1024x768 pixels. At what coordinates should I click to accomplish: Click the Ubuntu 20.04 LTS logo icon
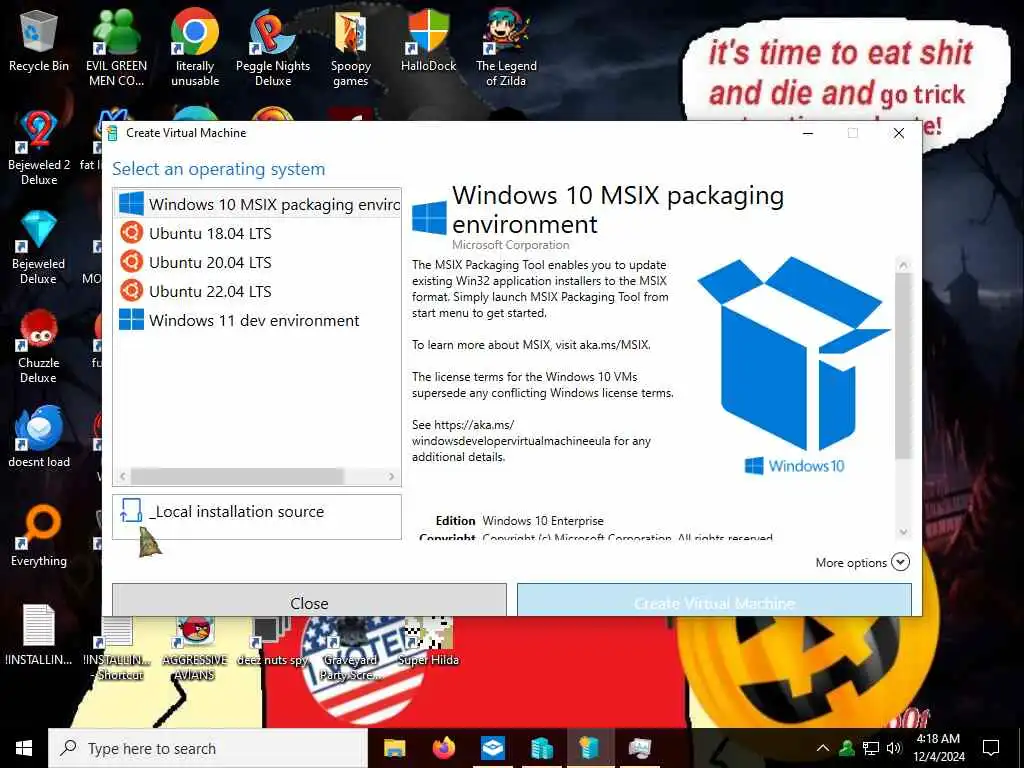point(131,261)
